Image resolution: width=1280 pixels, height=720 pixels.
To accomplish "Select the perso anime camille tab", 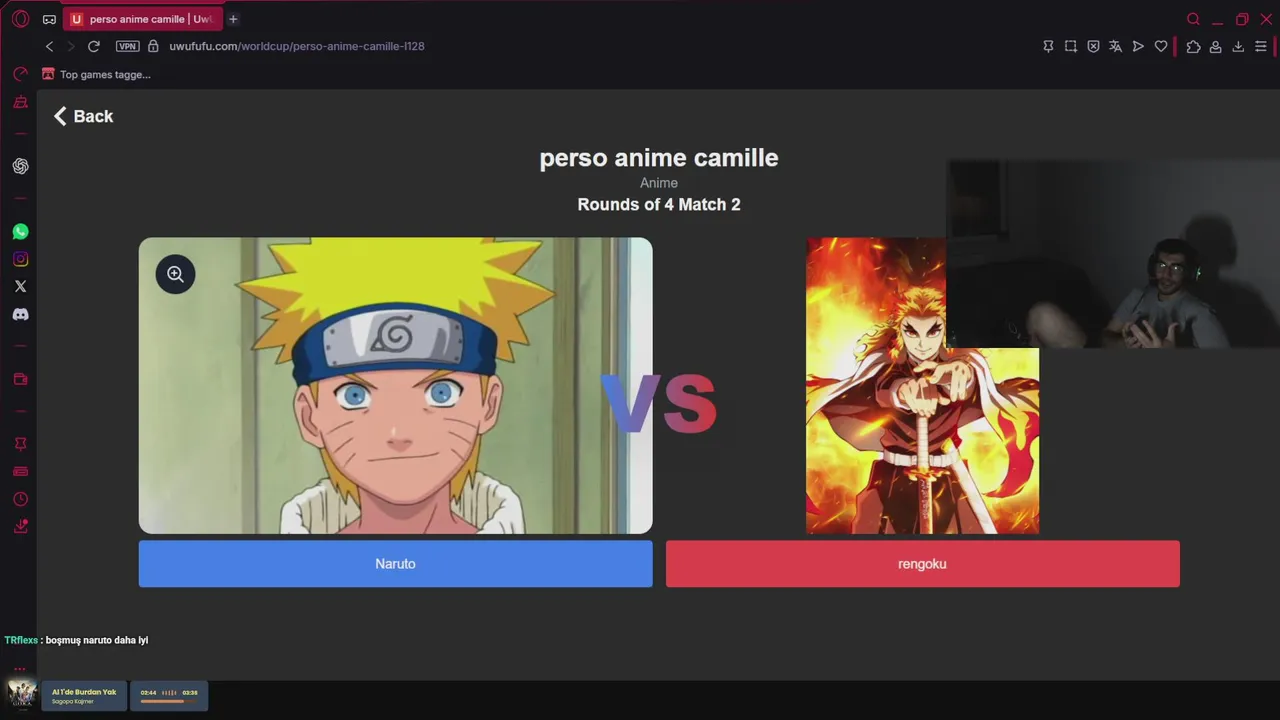I will click(142, 19).
